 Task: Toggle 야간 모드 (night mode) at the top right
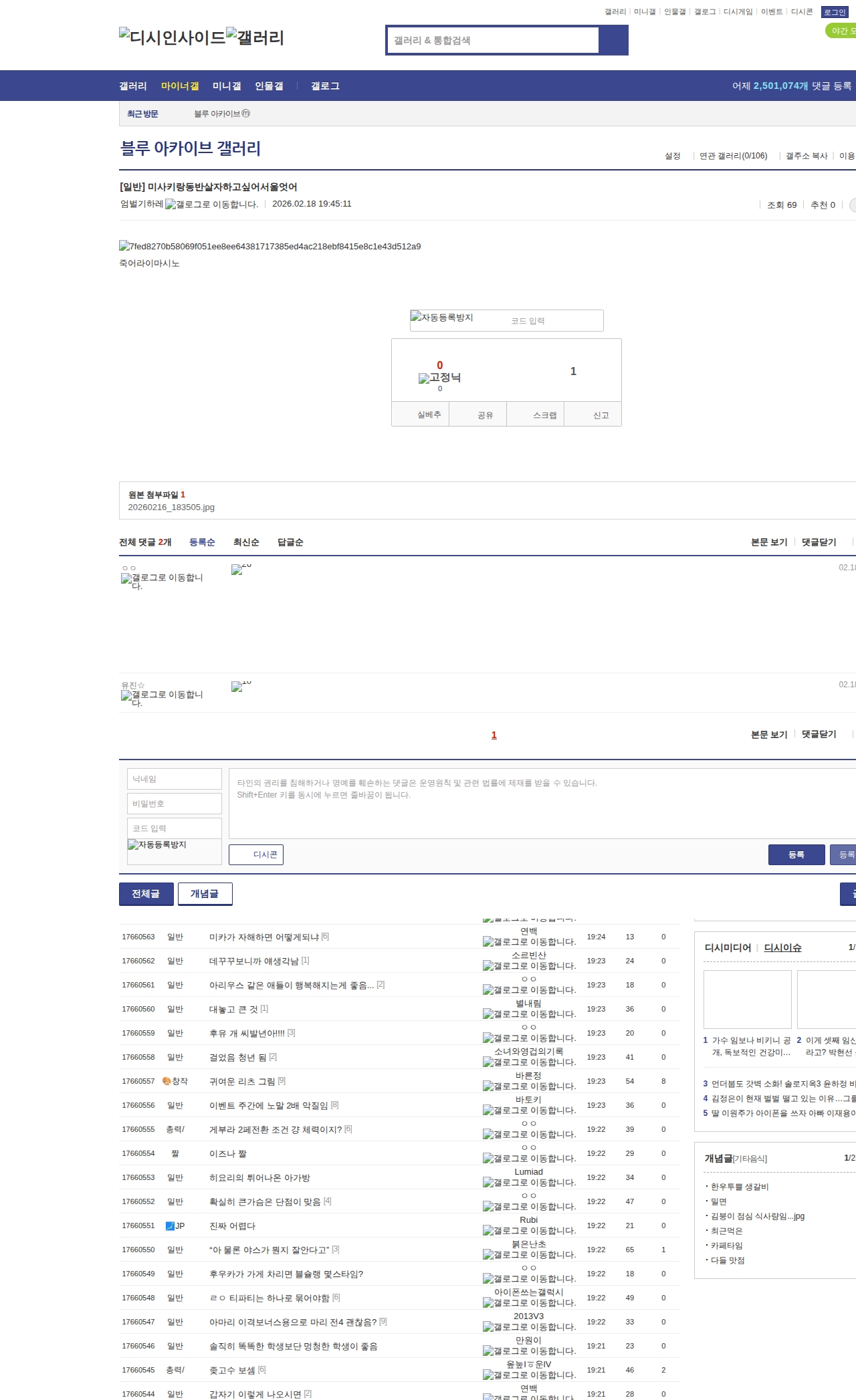tap(841, 31)
